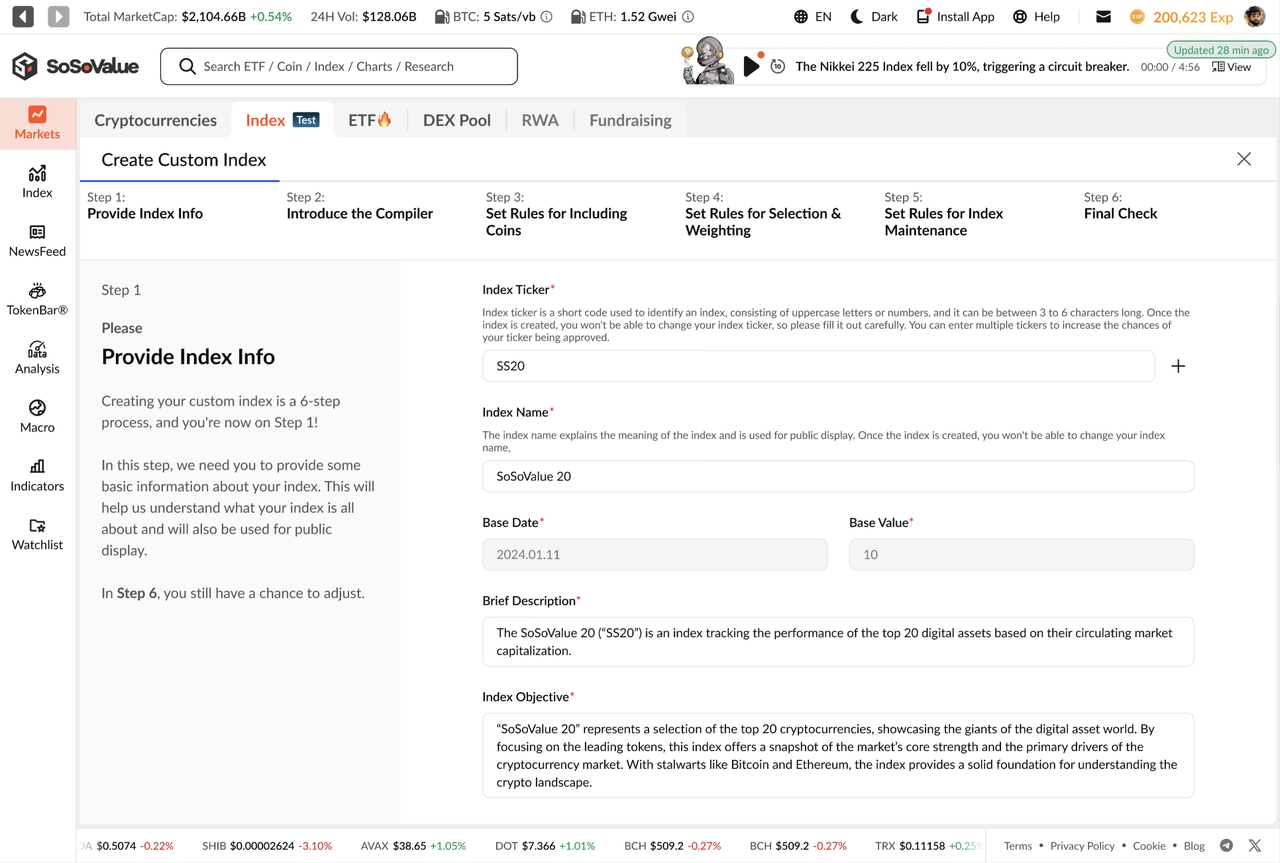Screen dimensions: 1280x863
Task: Click the ETH gas fee icon
Action: tap(578, 16)
